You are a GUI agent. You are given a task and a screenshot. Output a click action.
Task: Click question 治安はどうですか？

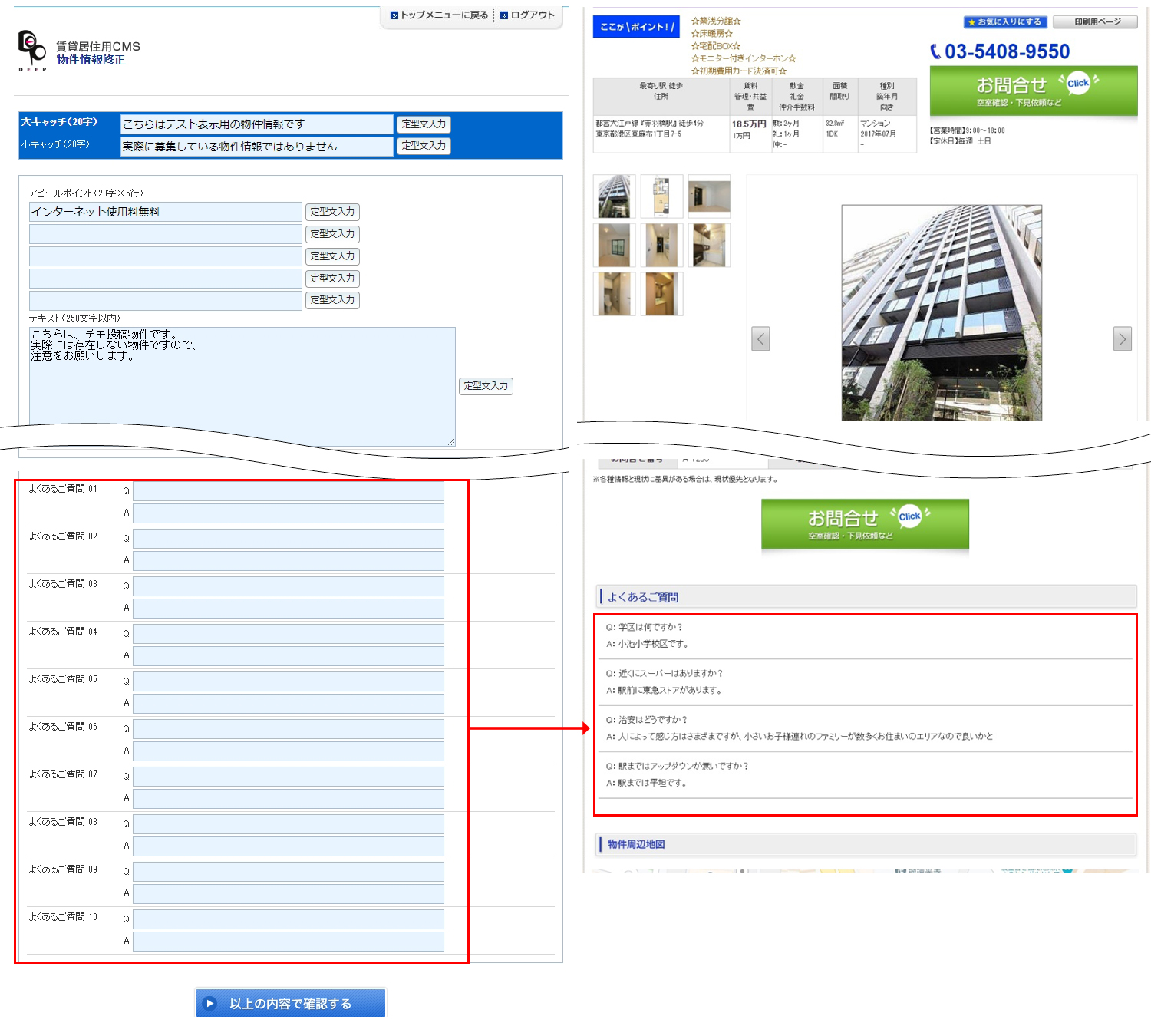click(x=653, y=720)
